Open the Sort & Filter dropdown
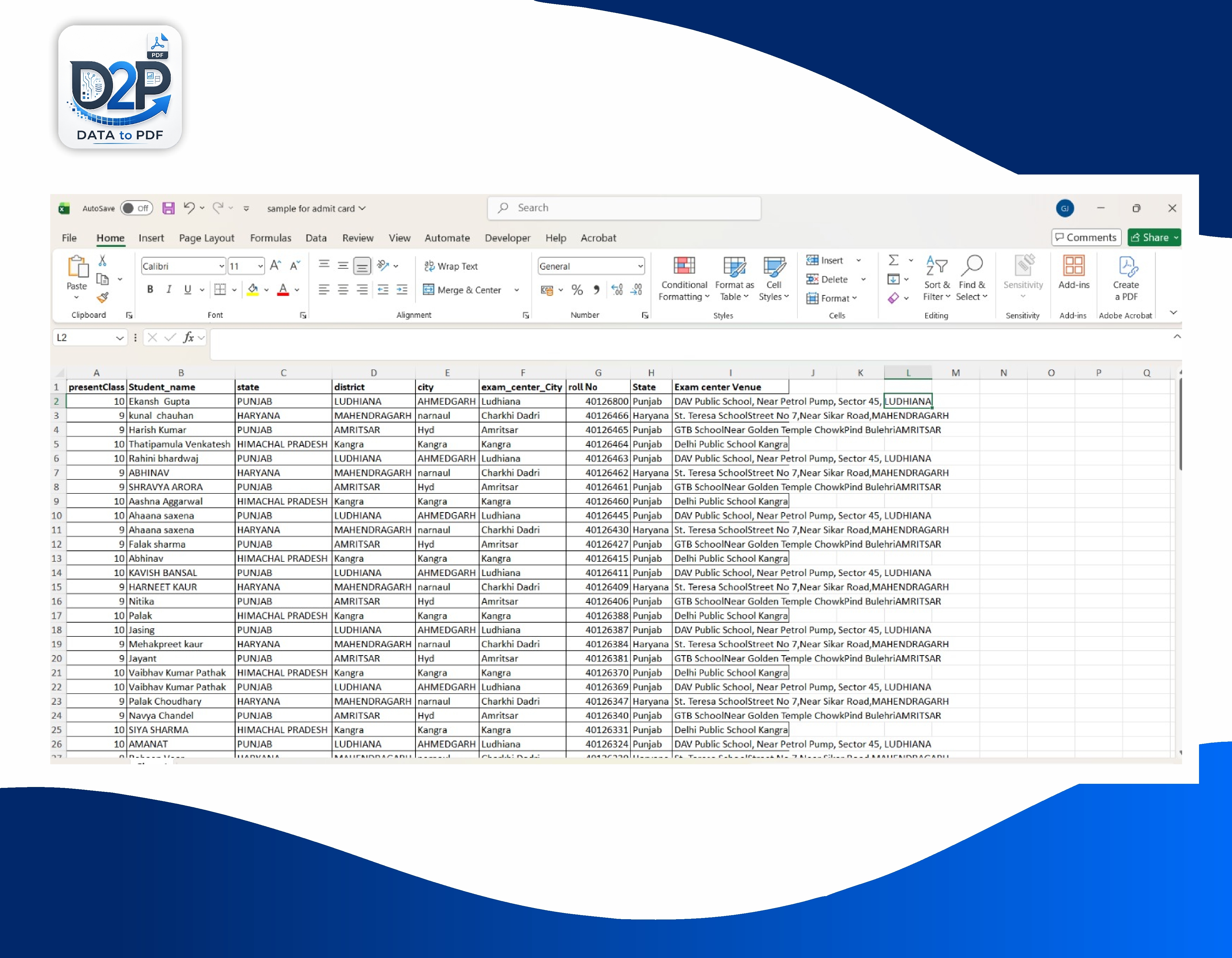The height and width of the screenshot is (958, 1232). click(x=937, y=279)
